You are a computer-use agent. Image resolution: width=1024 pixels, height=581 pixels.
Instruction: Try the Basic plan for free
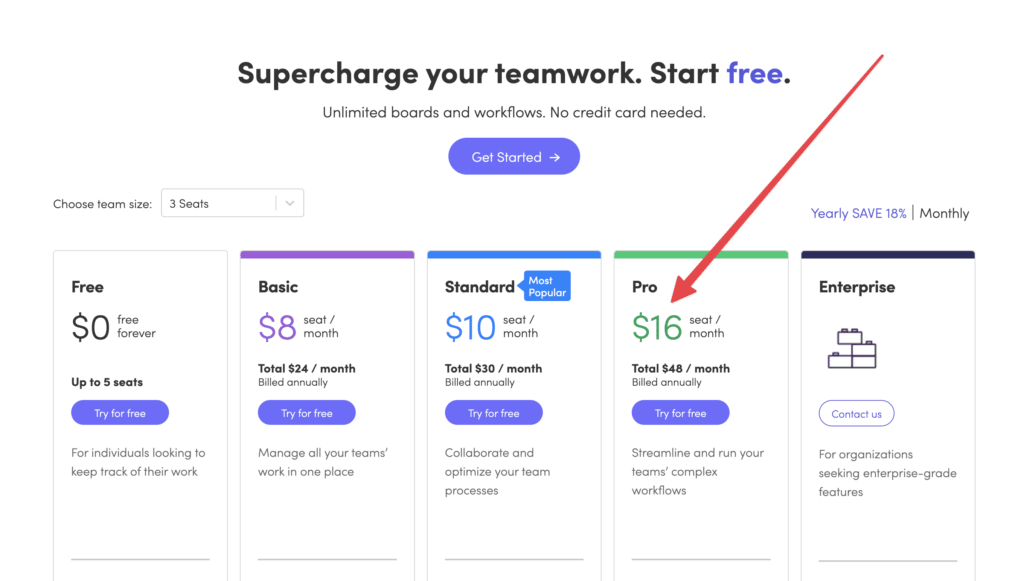[307, 413]
